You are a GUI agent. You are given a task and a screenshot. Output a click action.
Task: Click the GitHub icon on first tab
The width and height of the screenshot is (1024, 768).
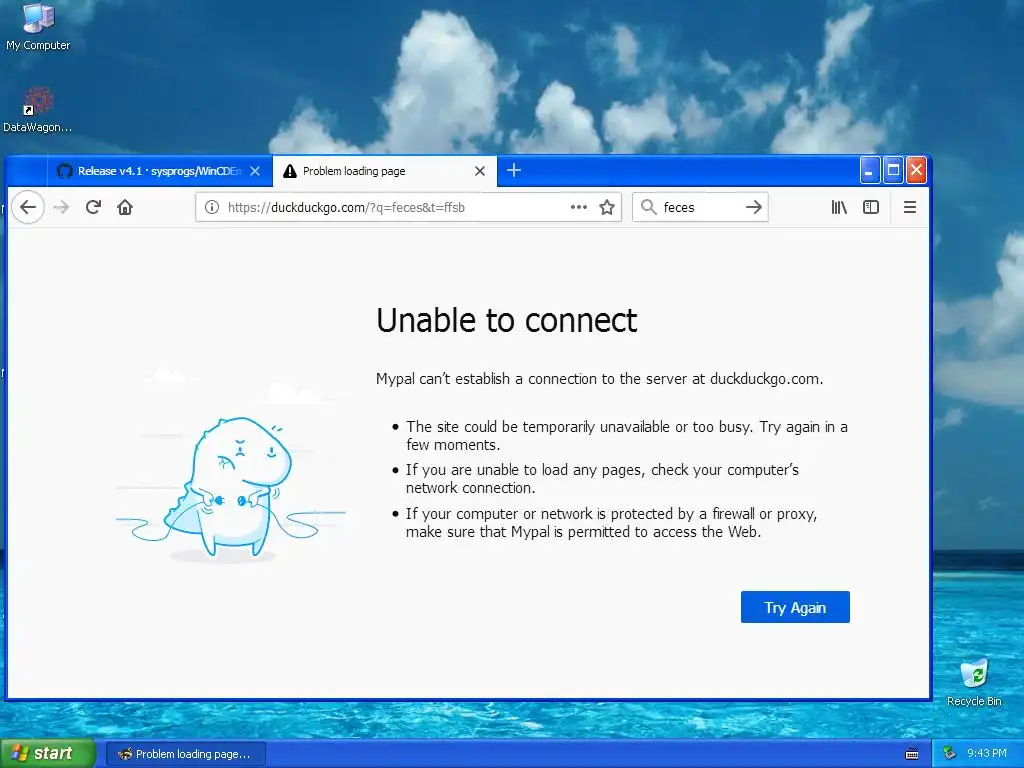click(65, 171)
